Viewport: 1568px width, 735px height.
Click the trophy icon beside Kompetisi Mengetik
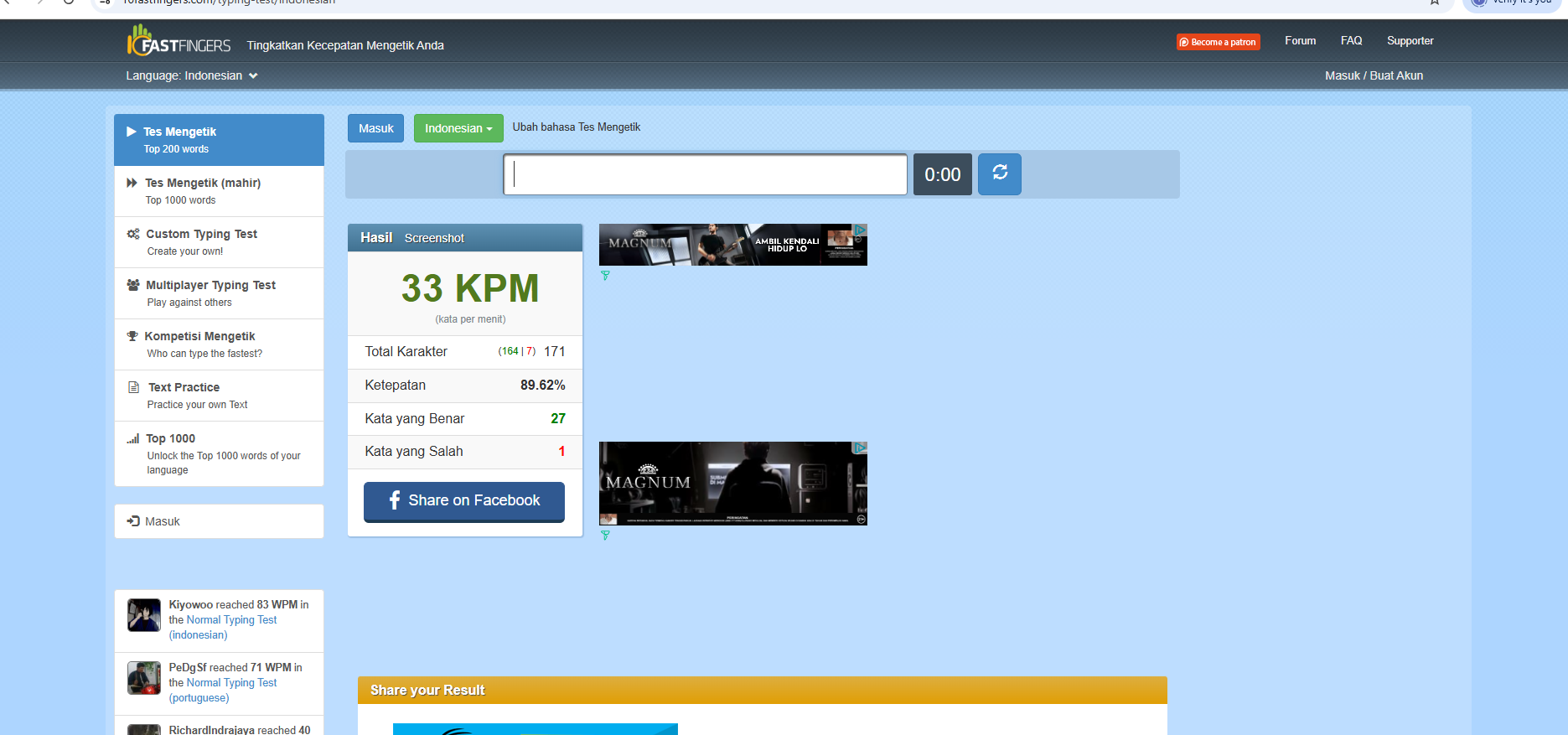coord(132,336)
